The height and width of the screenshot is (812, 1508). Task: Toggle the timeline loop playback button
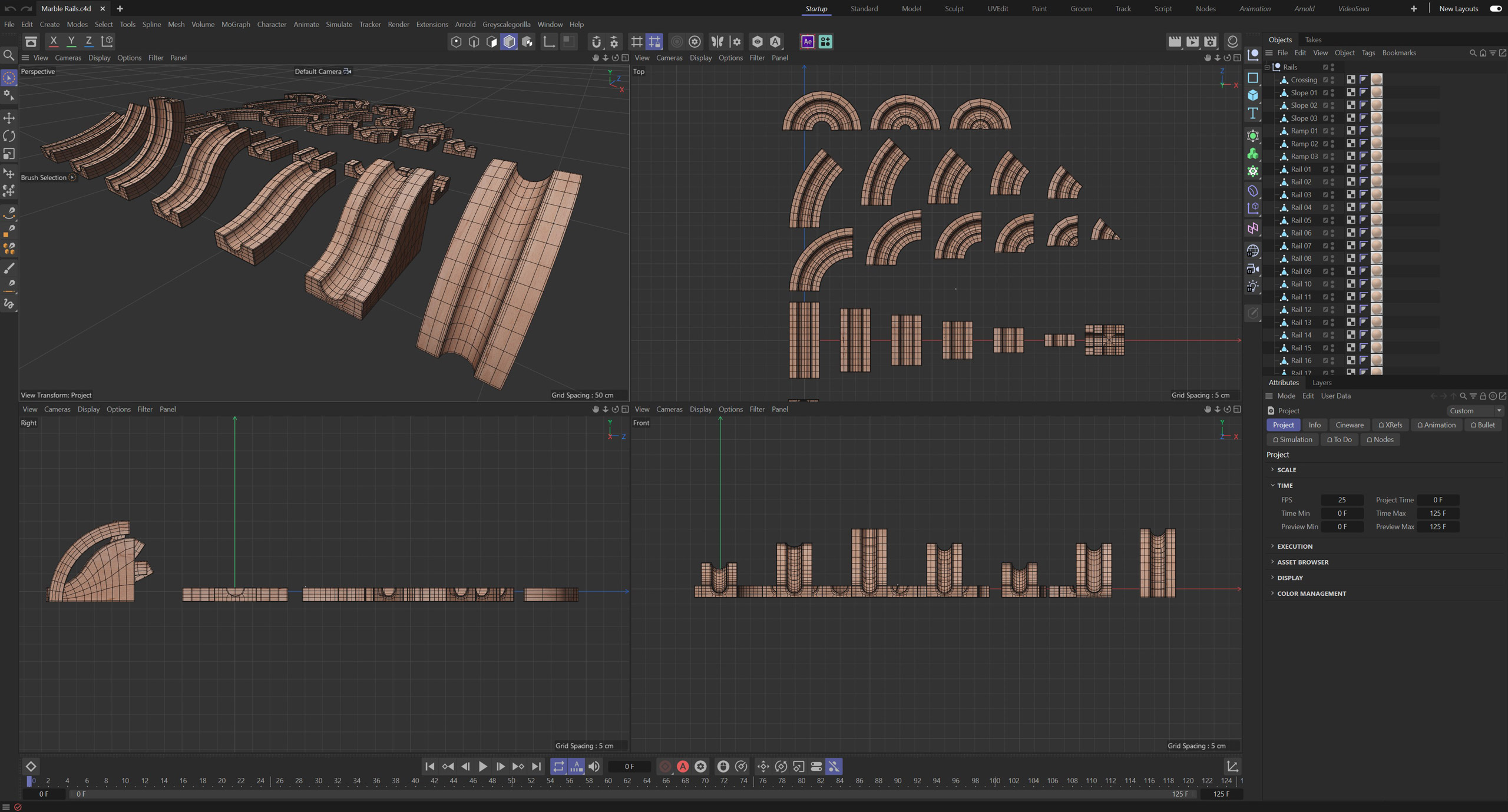[558, 766]
